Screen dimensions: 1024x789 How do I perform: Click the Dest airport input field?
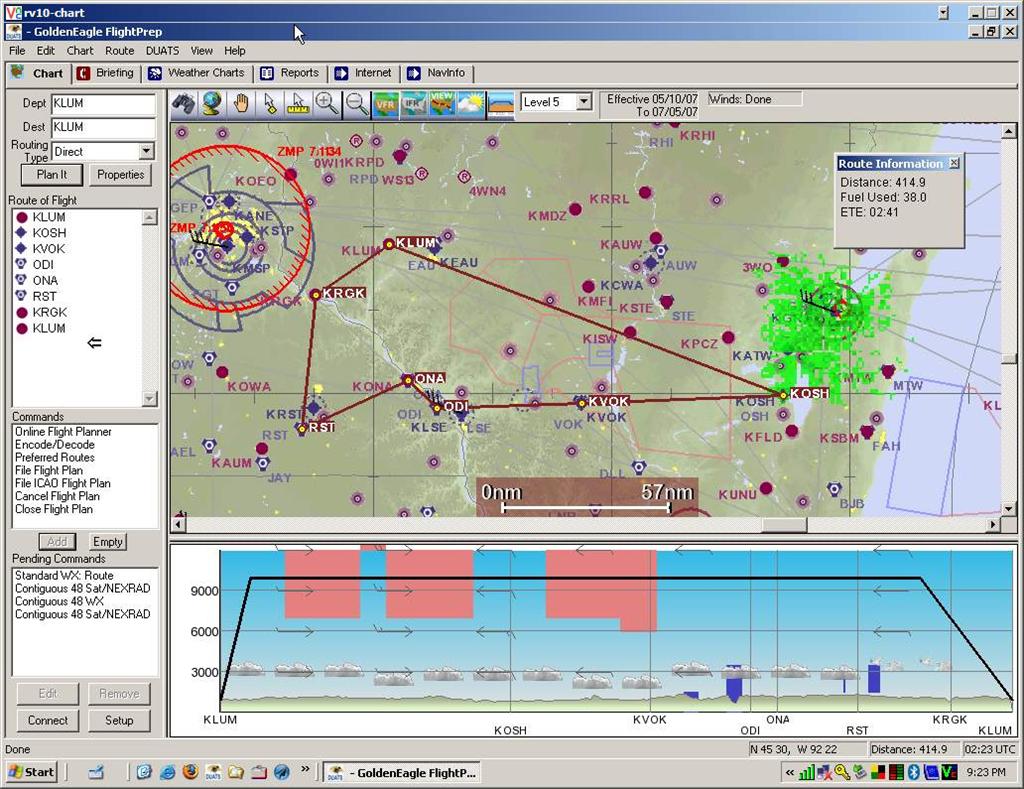pyautogui.click(x=104, y=127)
